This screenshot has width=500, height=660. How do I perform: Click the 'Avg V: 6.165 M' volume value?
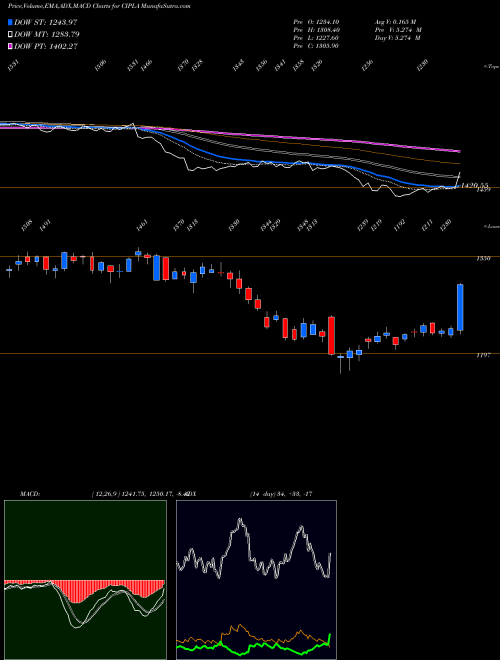395,22
